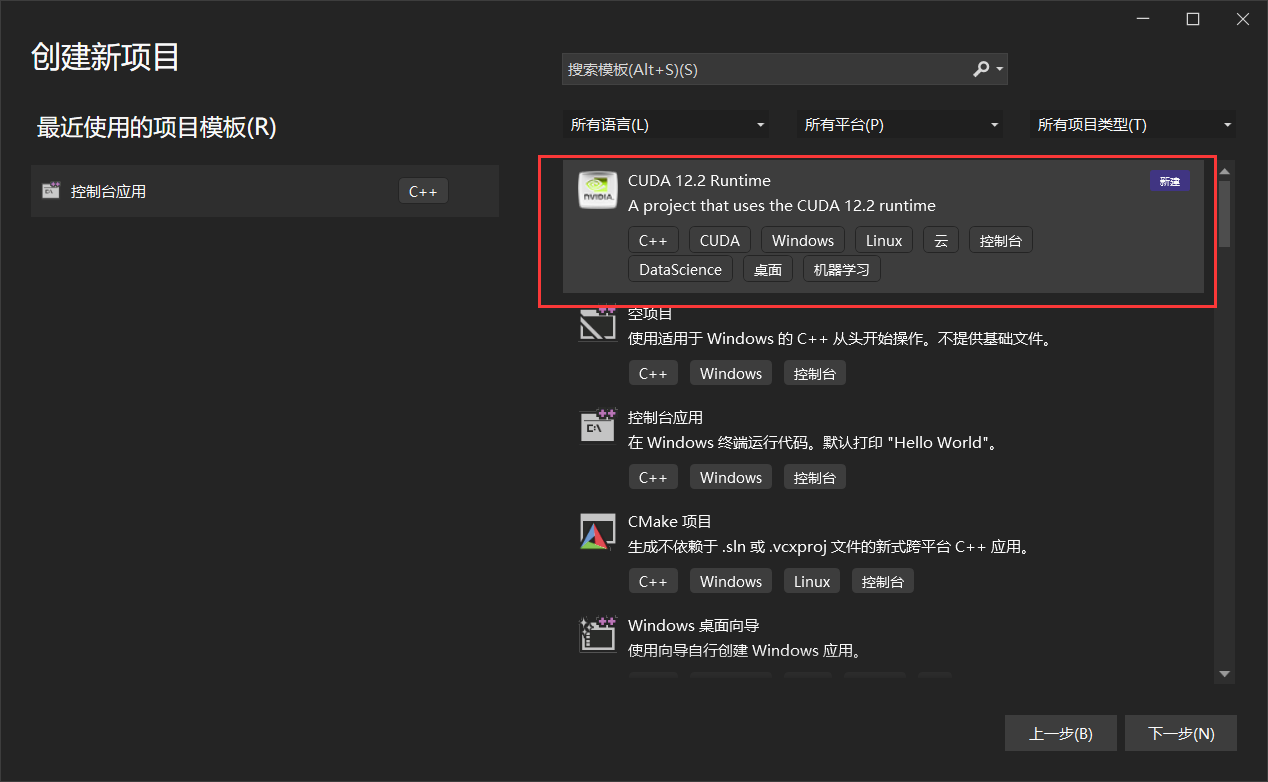Click the search magnifier icon

980,69
